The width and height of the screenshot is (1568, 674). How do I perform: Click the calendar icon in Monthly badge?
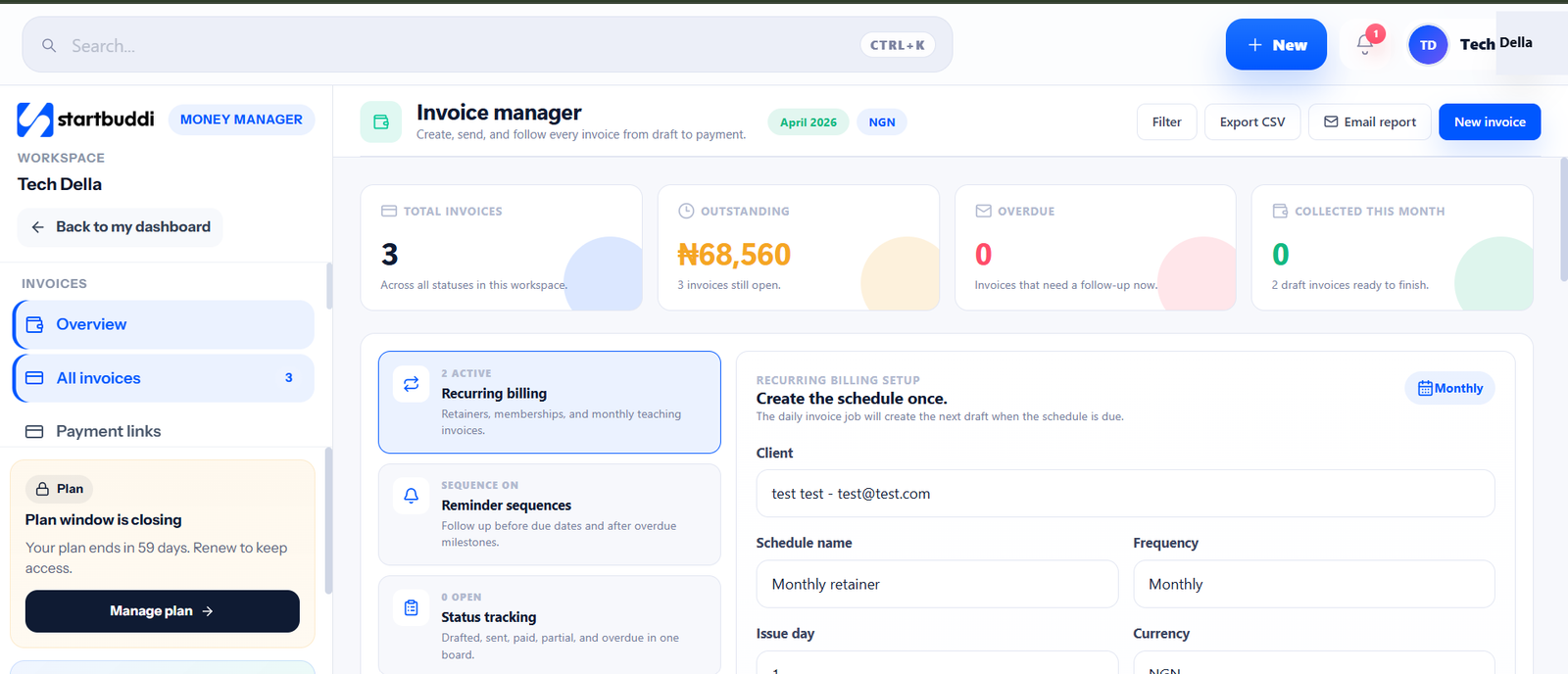[x=1425, y=388]
